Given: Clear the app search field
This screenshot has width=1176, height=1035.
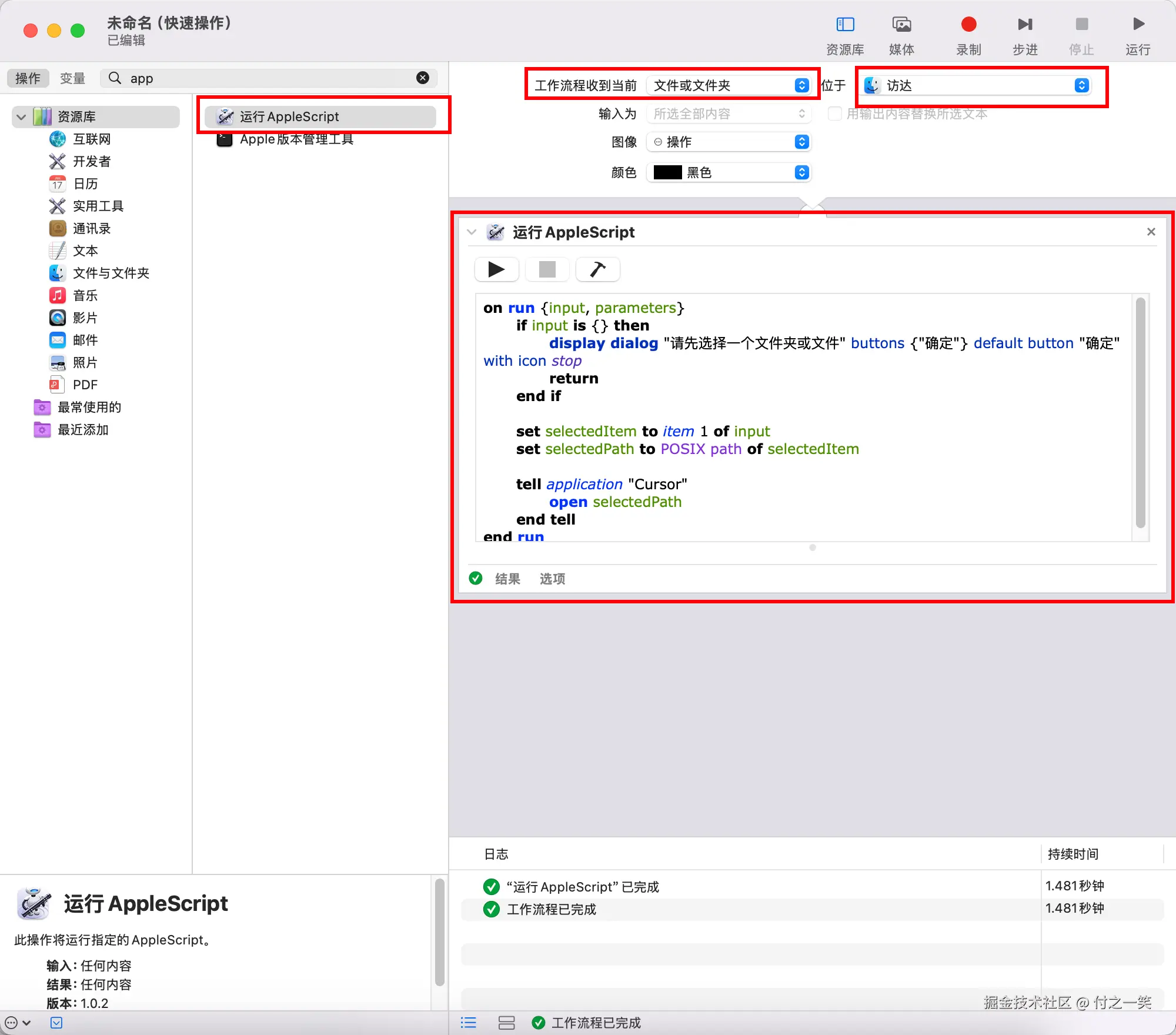Looking at the screenshot, I should point(422,78).
